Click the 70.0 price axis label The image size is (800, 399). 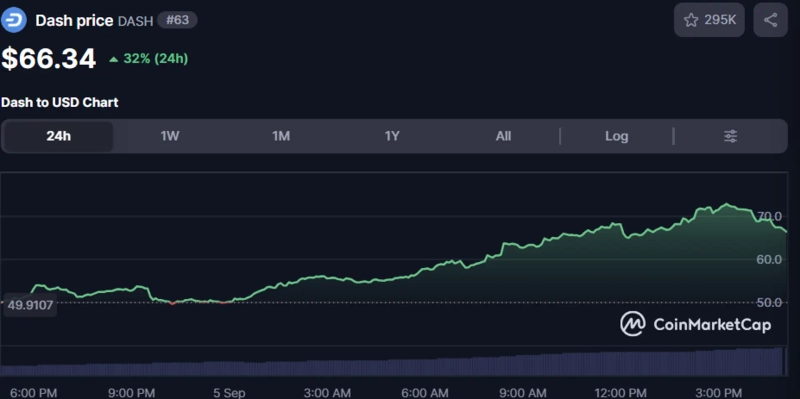pyautogui.click(x=769, y=216)
